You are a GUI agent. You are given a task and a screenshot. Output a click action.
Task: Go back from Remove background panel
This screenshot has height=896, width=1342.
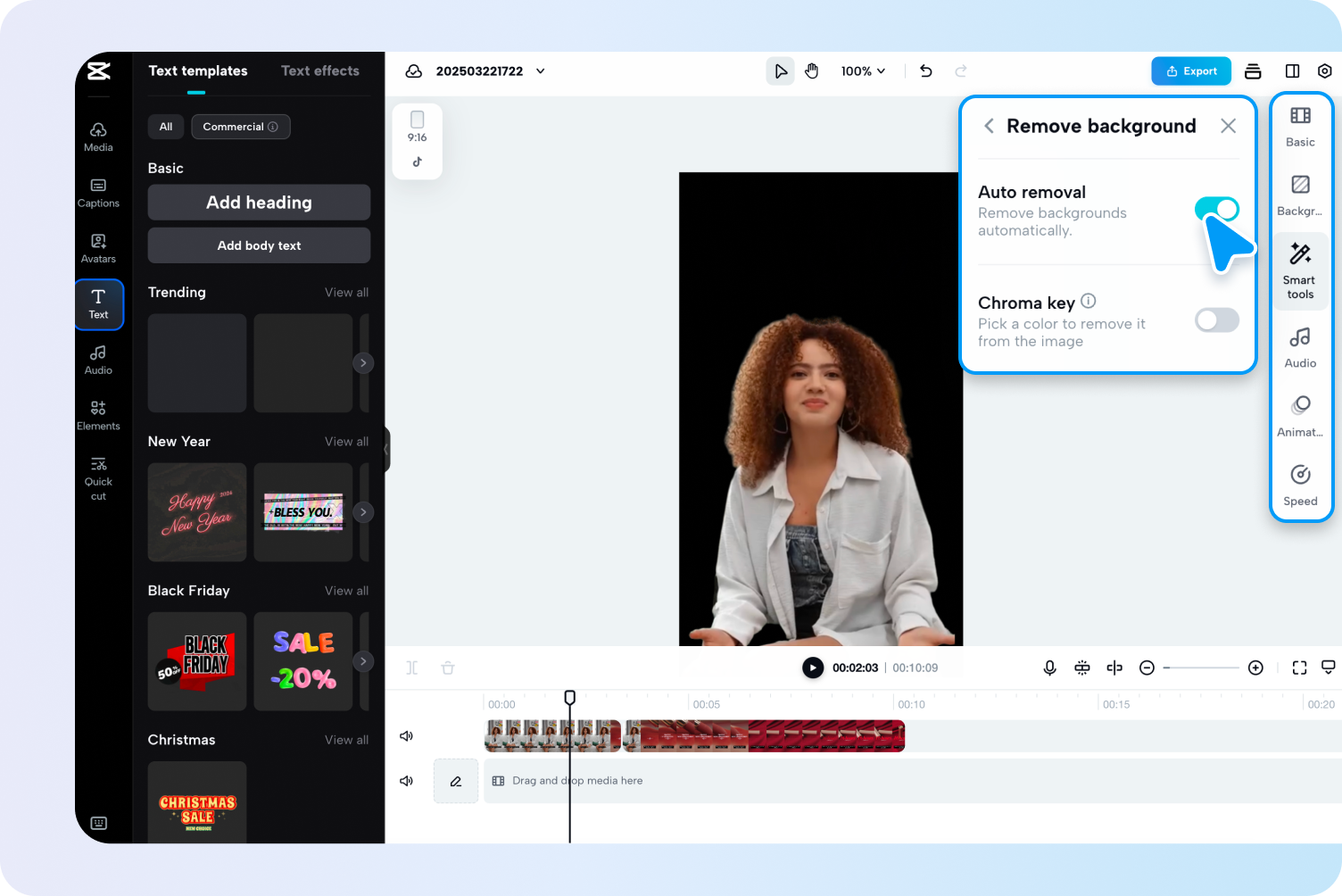tap(989, 126)
